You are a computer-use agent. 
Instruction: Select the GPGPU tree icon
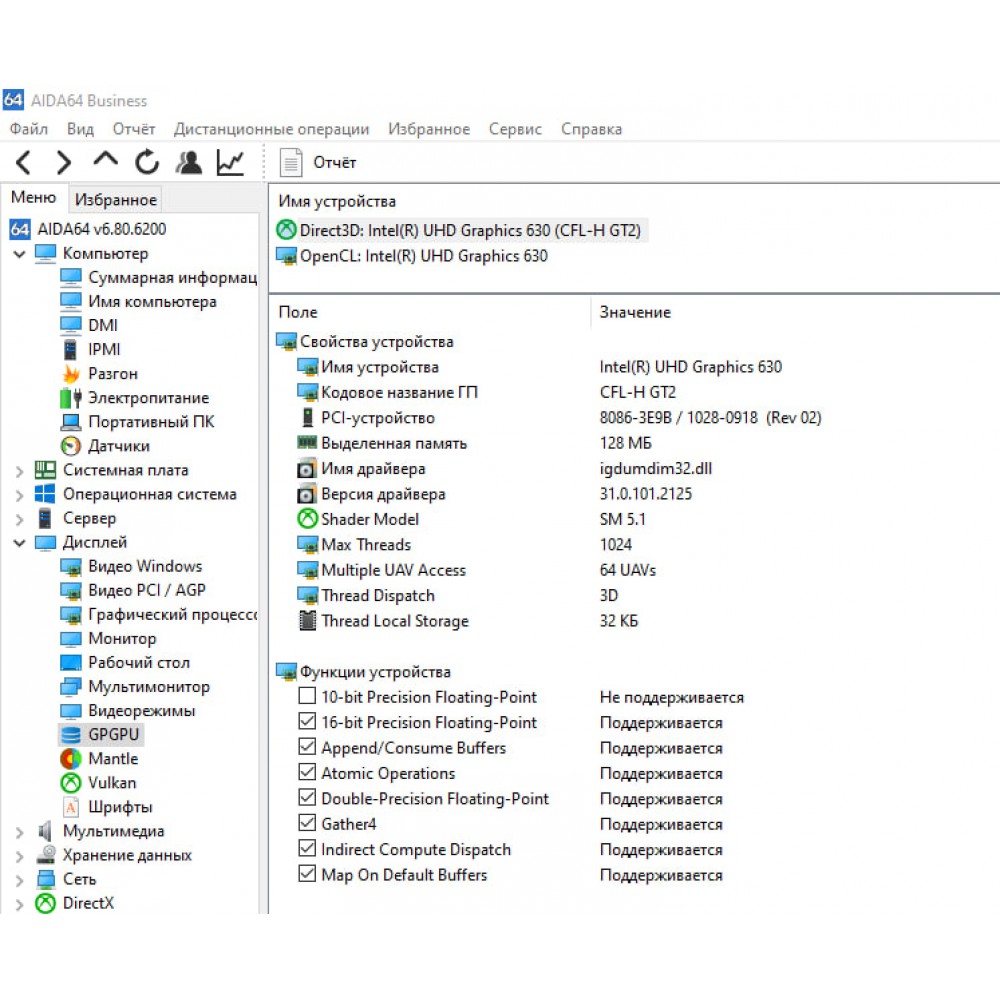click(71, 735)
